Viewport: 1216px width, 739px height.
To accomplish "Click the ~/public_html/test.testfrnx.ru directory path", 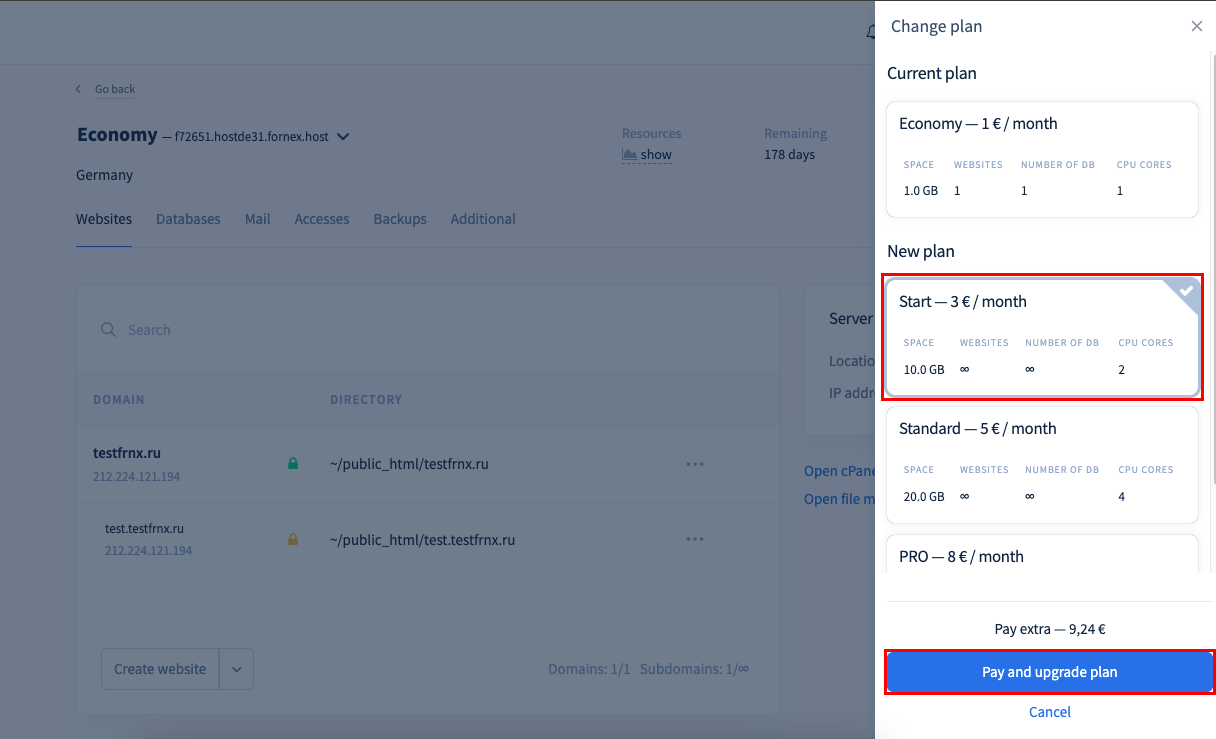I will (x=423, y=540).
